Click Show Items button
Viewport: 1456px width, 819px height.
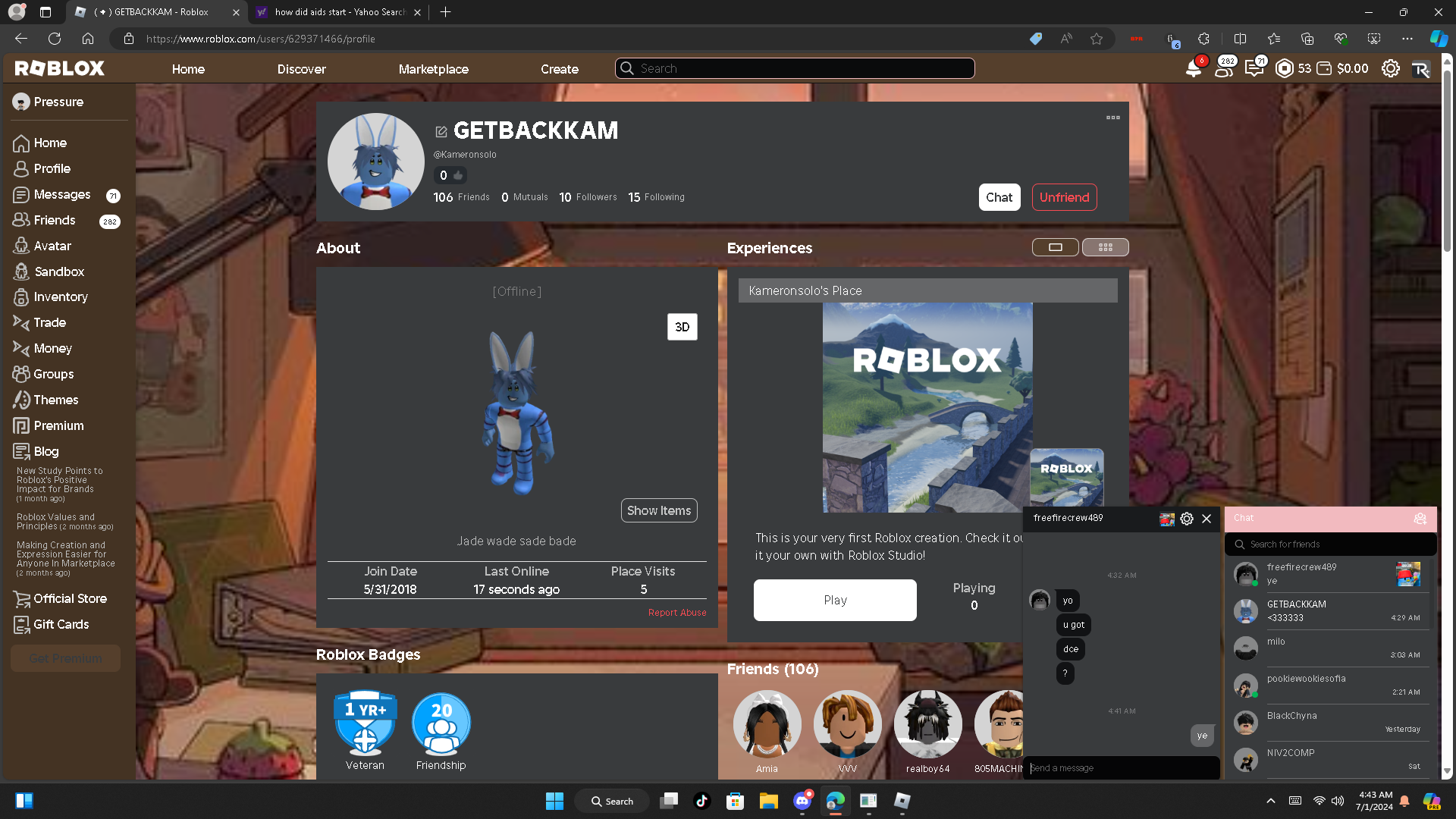click(659, 510)
